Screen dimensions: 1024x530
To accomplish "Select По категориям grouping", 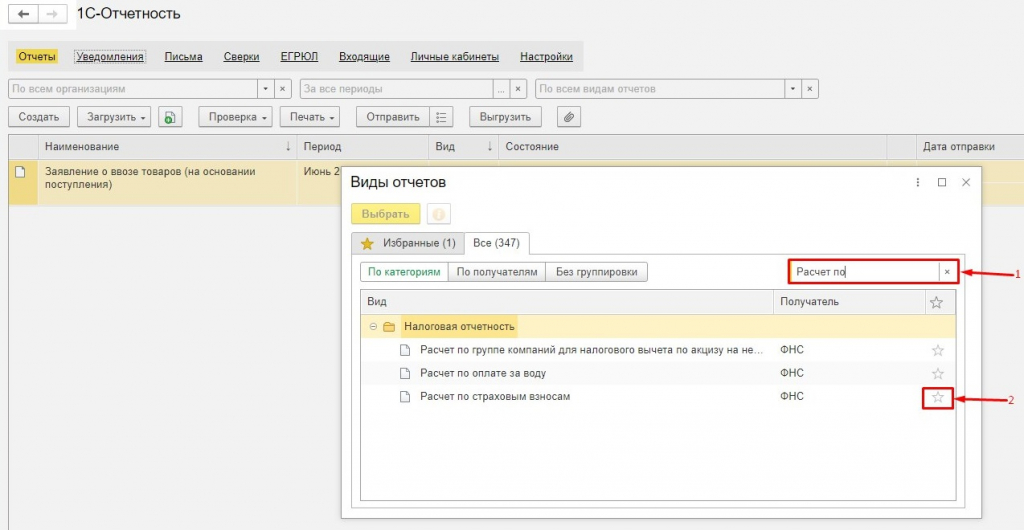I will [404, 272].
